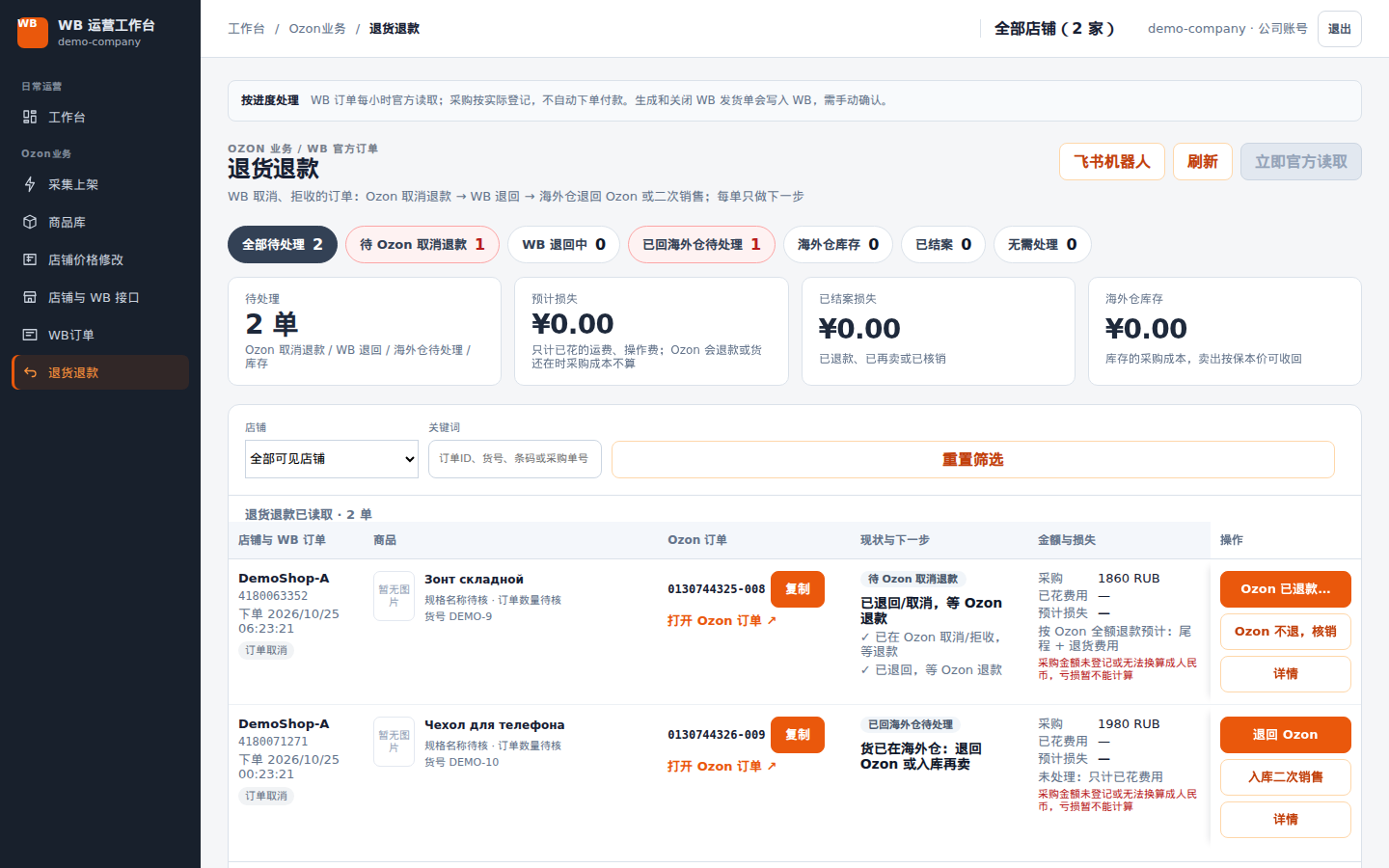Click the WB订单 sidebar icon
This screenshot has height=868, width=1389.
pos(30,335)
